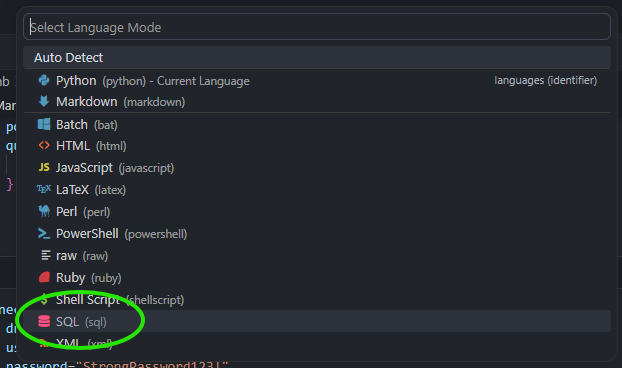This screenshot has height=368, width=622.
Task: Select Perl (perl) language mode
Action: (317, 212)
